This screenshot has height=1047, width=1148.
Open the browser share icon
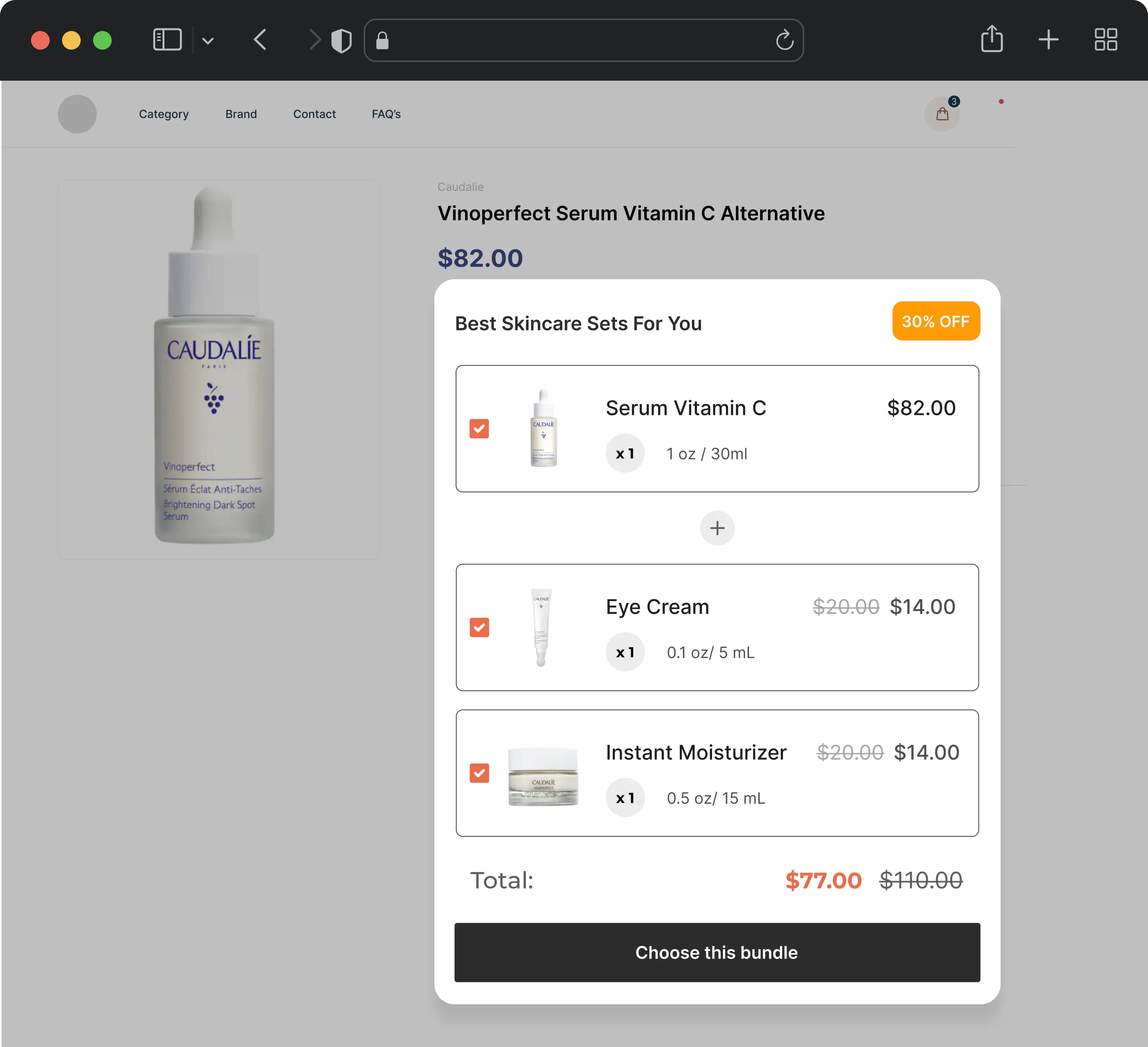click(991, 39)
